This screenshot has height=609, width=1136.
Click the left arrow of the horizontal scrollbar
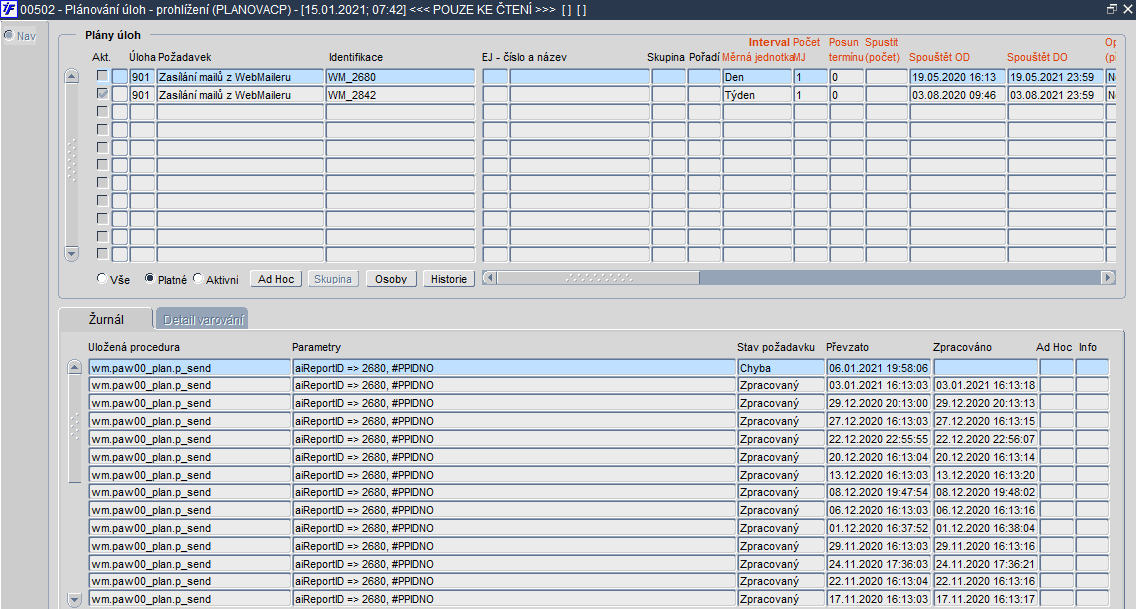489,277
